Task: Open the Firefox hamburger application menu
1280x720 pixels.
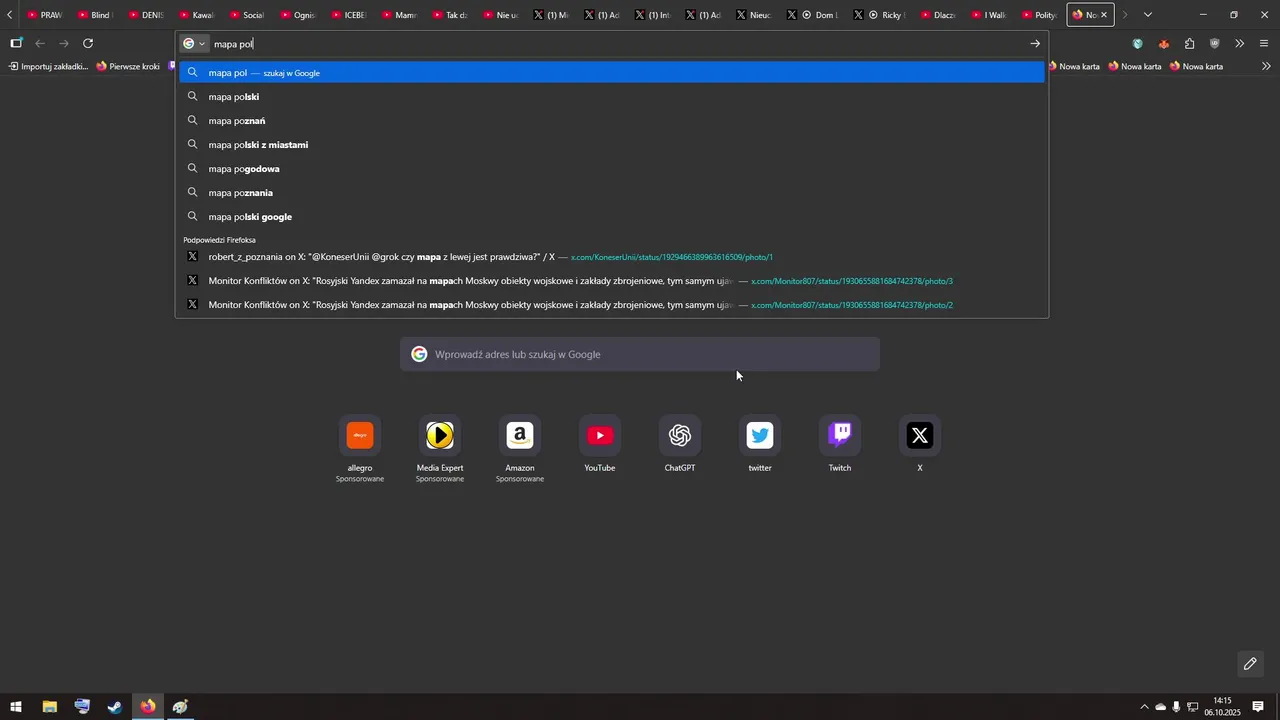Action: (x=1264, y=43)
